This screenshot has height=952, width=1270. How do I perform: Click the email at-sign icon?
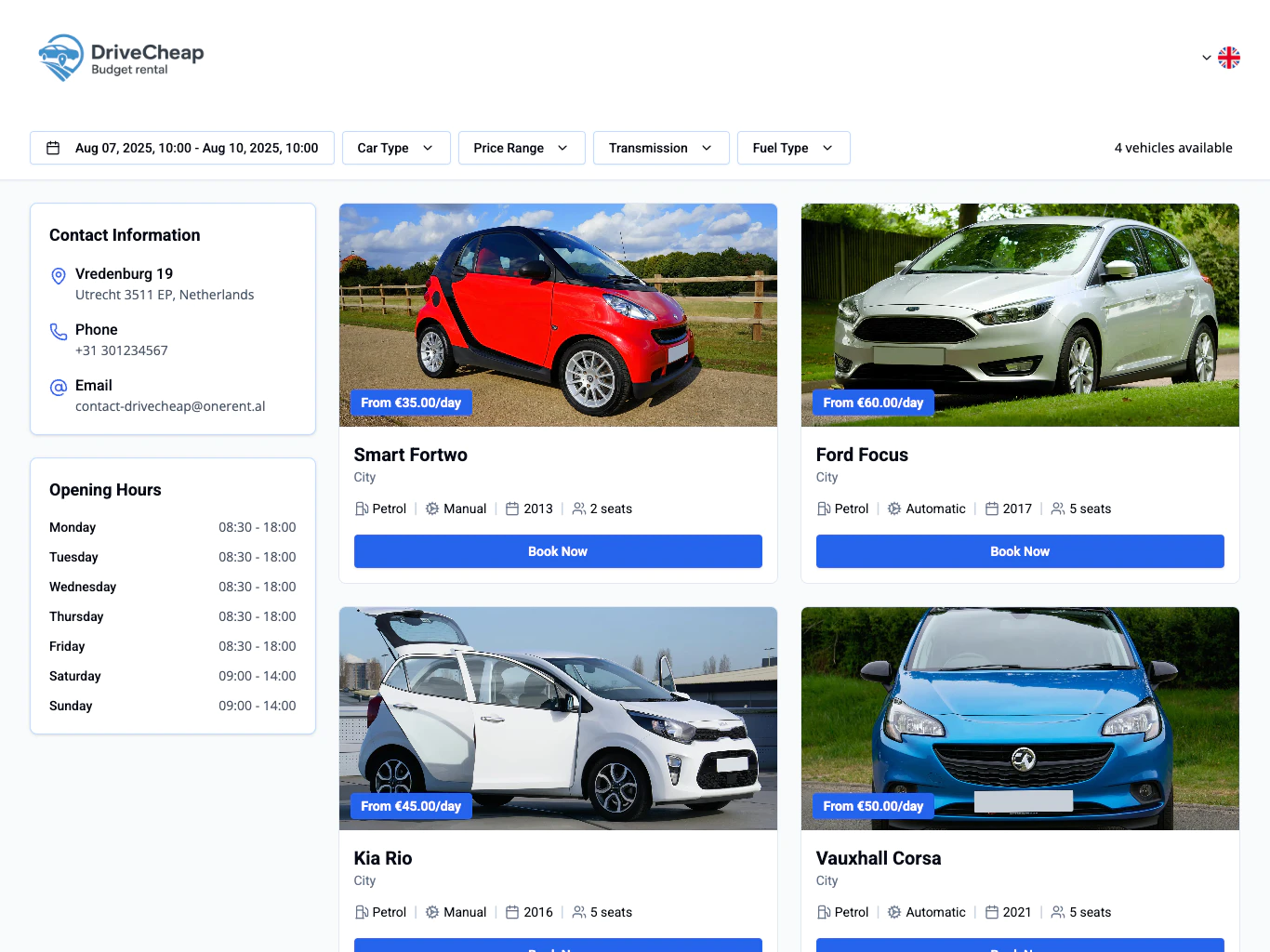pyautogui.click(x=58, y=388)
